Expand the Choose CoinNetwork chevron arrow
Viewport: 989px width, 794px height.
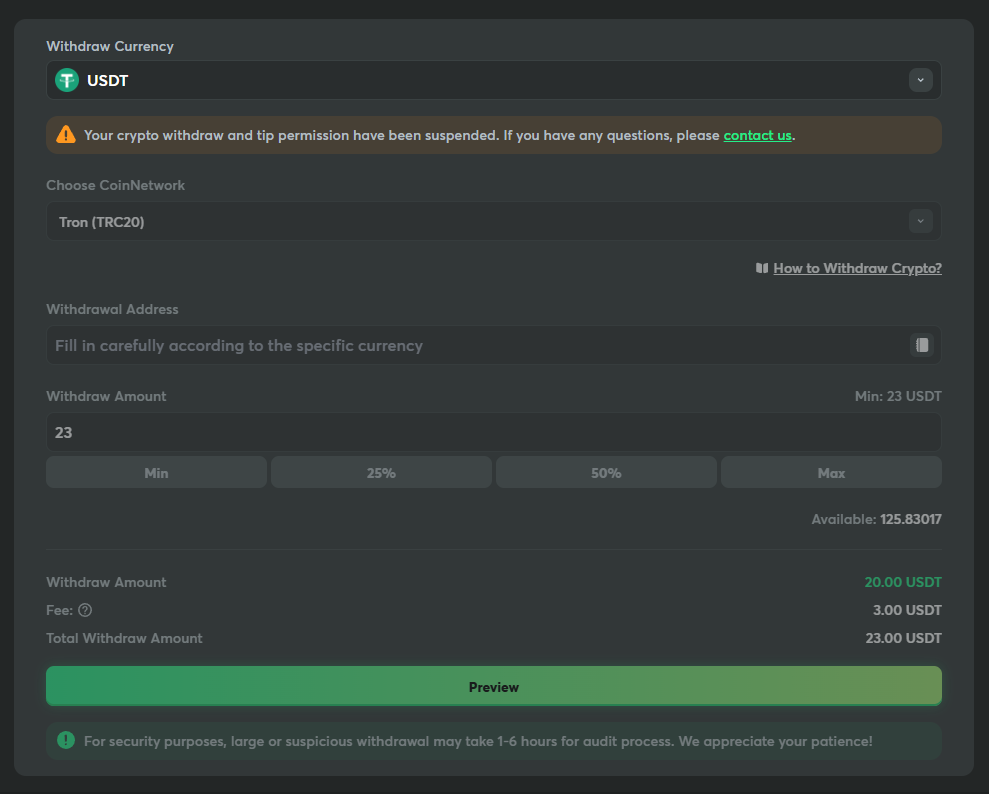920,221
